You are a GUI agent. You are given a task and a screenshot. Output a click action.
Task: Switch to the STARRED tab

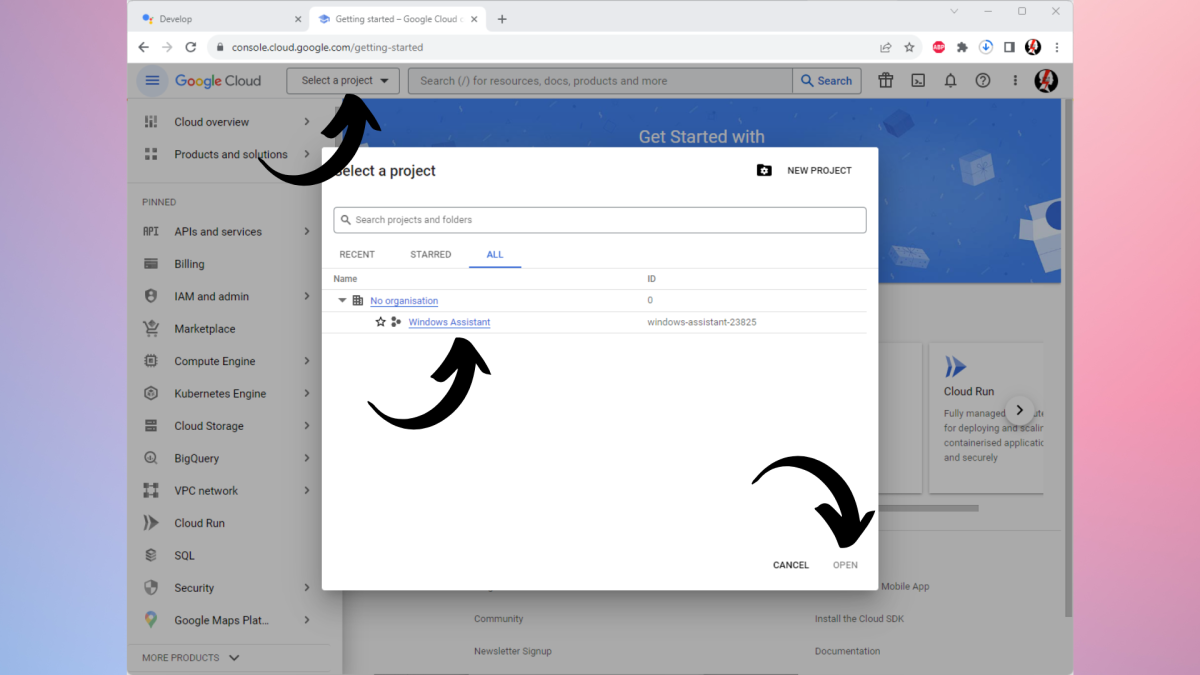(x=431, y=254)
